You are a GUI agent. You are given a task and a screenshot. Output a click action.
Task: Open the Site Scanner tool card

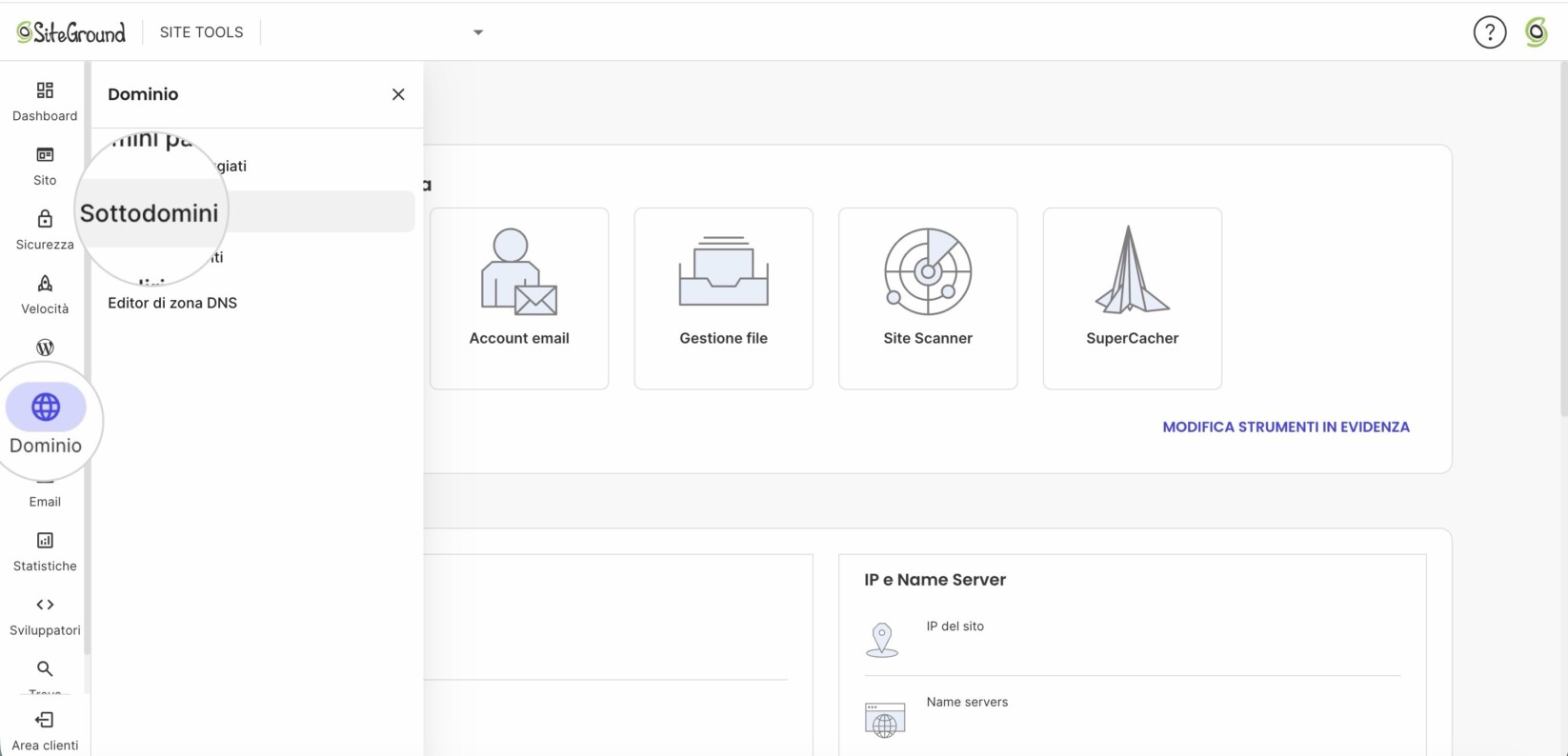[928, 298]
